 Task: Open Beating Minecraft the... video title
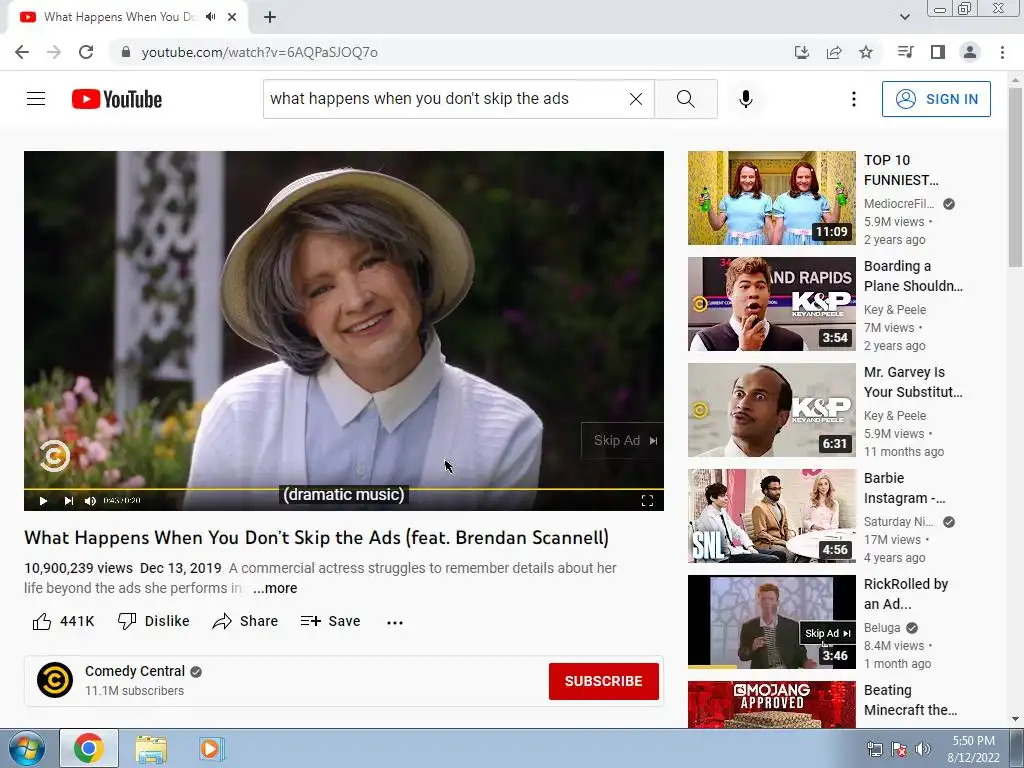pos(910,700)
